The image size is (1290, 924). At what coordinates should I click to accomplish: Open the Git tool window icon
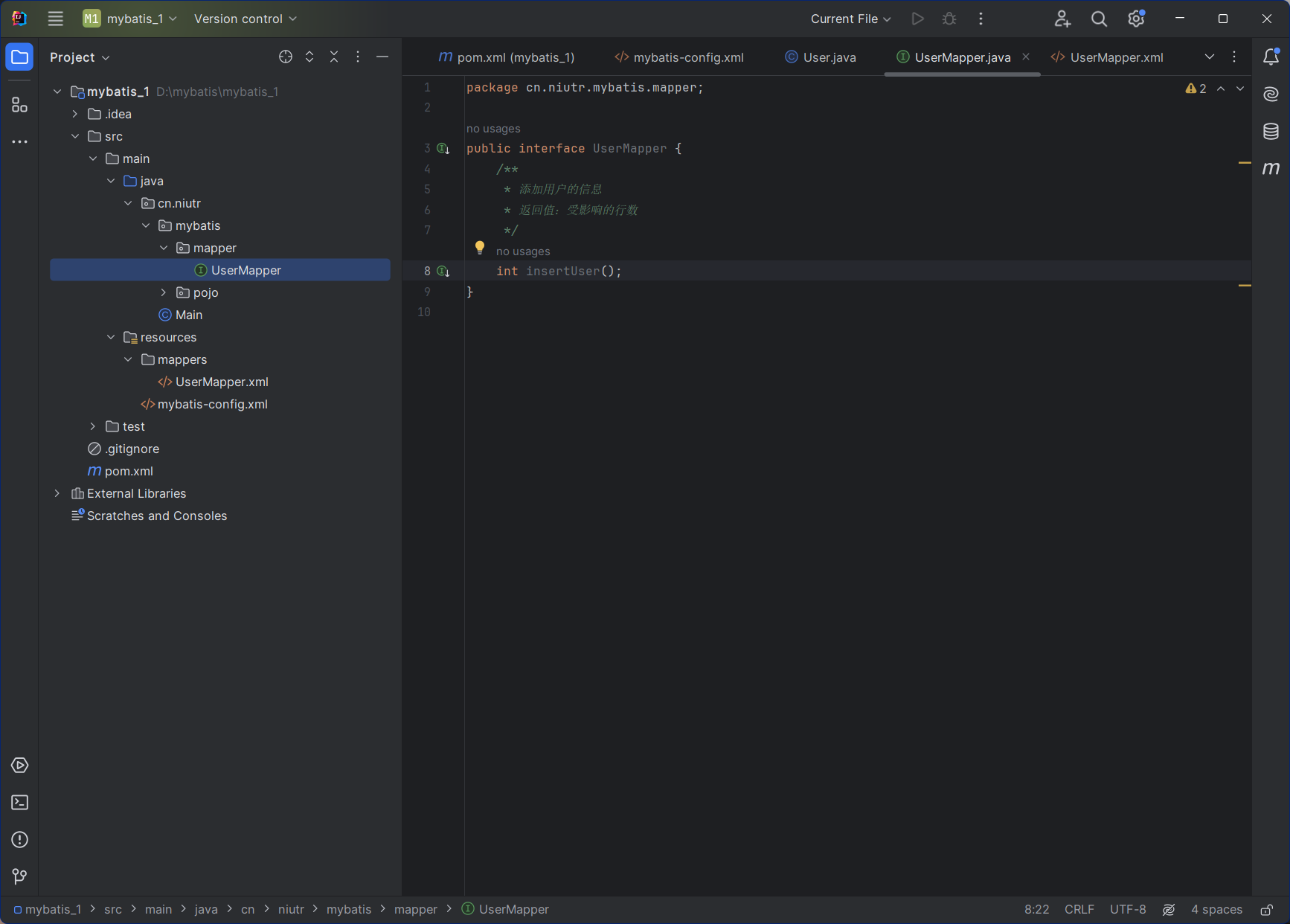click(20, 877)
